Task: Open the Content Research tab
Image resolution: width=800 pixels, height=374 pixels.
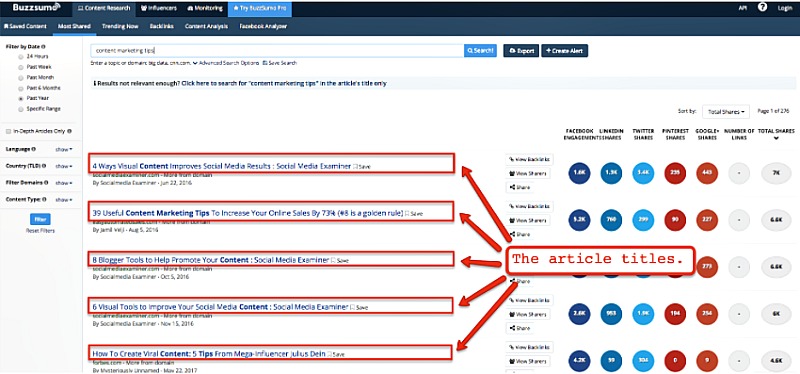Action: (104, 8)
